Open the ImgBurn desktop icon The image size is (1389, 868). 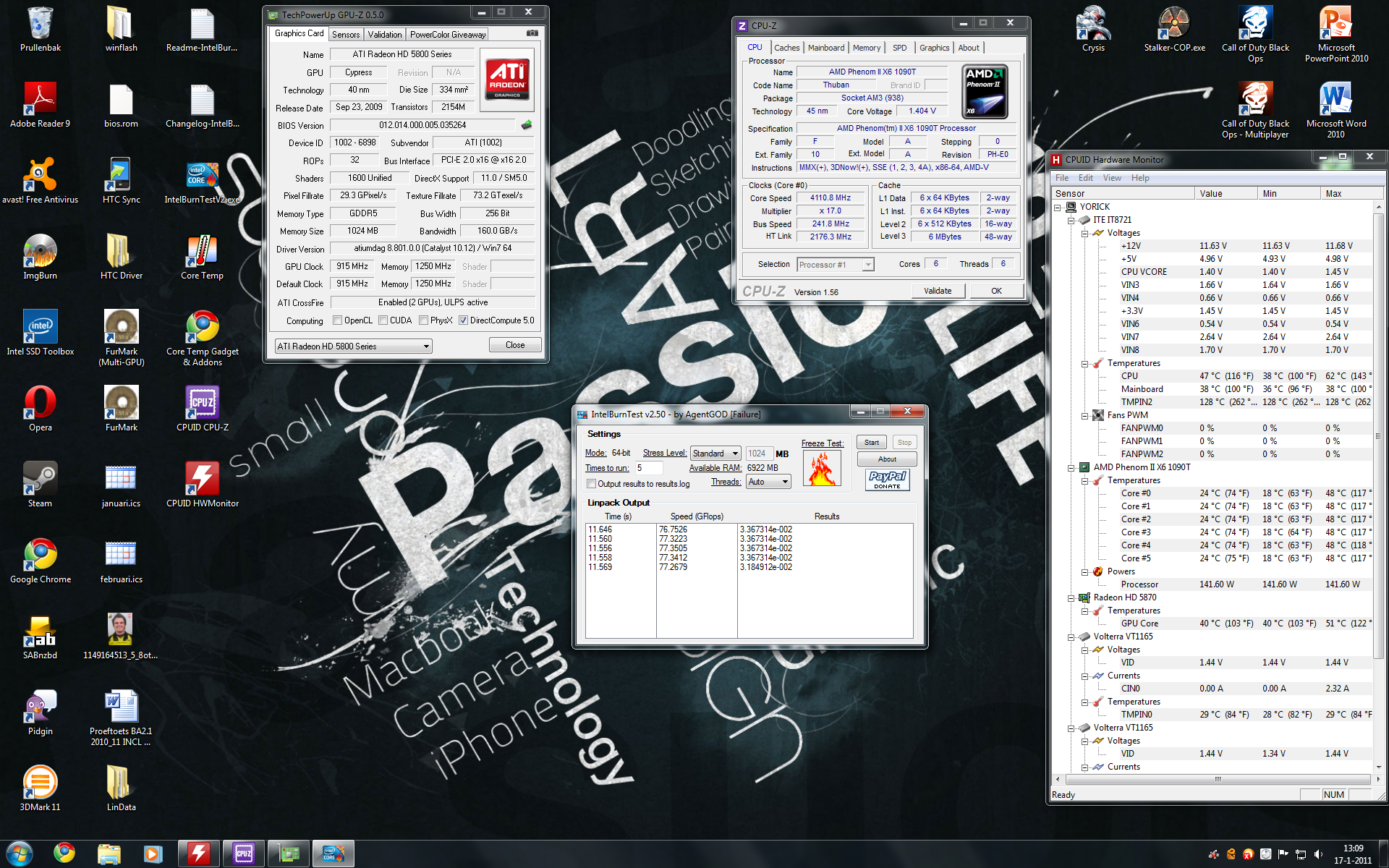[x=41, y=258]
